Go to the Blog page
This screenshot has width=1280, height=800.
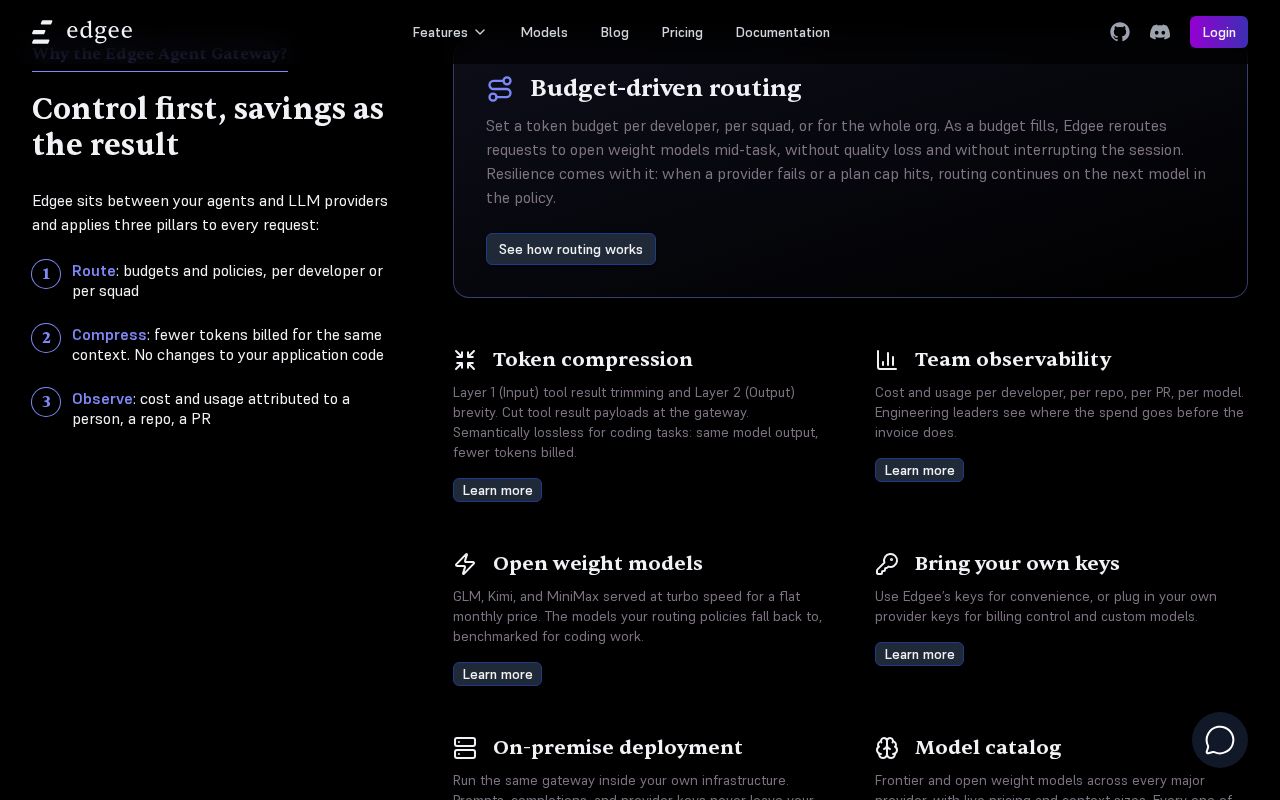614,32
